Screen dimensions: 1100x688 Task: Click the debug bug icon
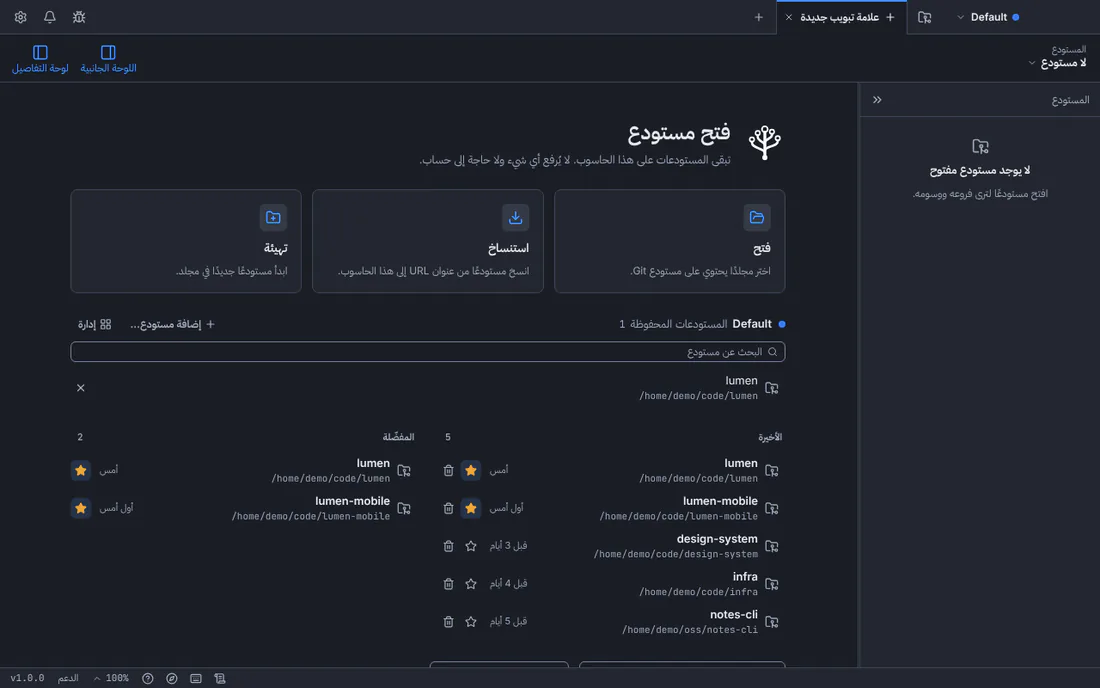(x=79, y=17)
